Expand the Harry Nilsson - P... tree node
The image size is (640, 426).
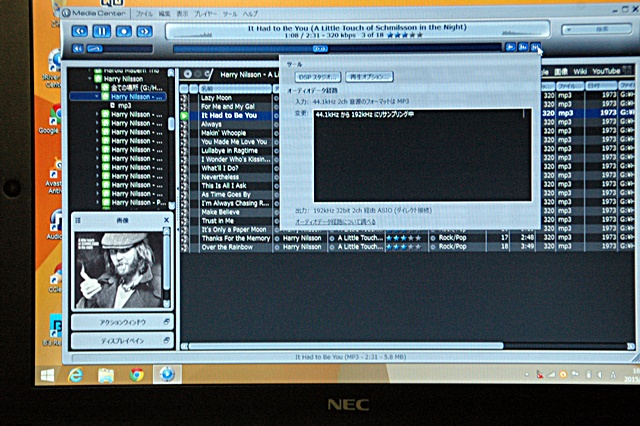[97, 203]
